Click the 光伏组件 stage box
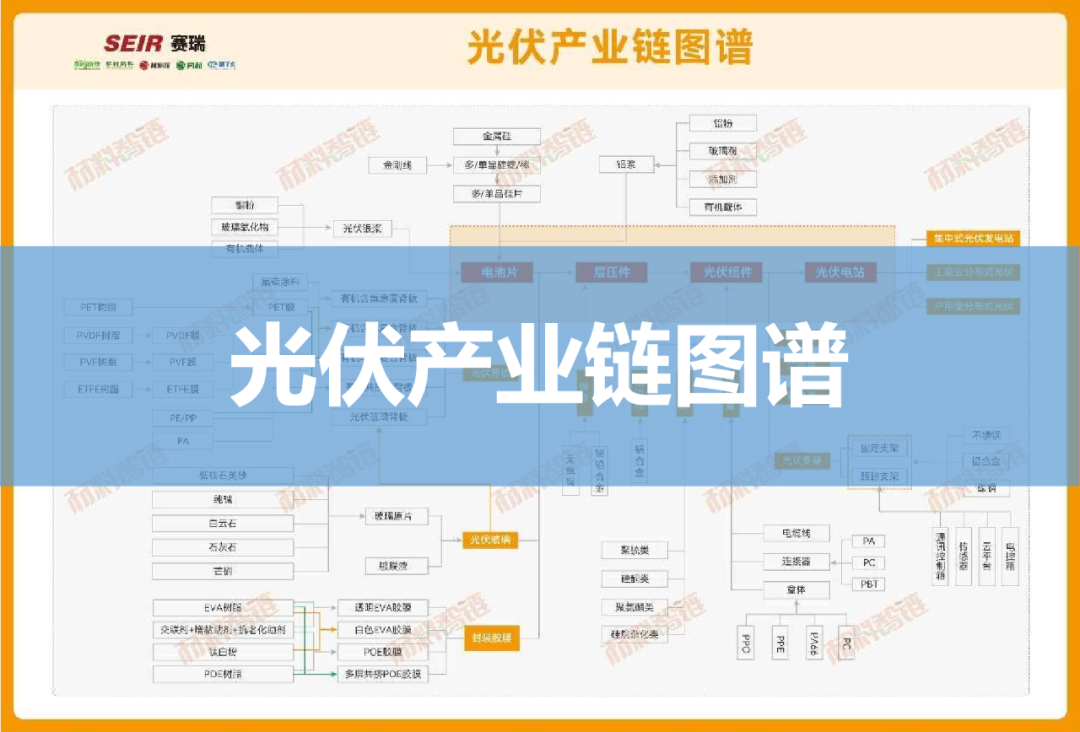Viewport: 1080px width, 732px height. click(727, 272)
